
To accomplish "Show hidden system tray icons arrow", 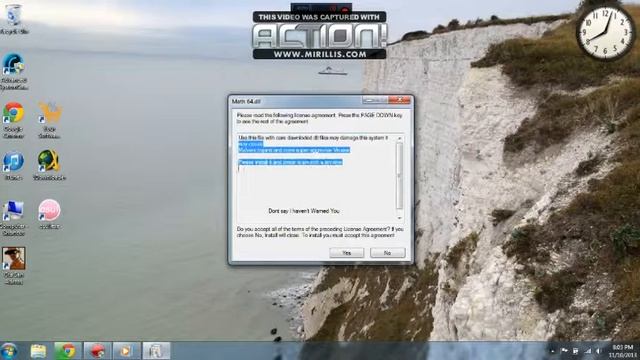I will pos(552,351).
